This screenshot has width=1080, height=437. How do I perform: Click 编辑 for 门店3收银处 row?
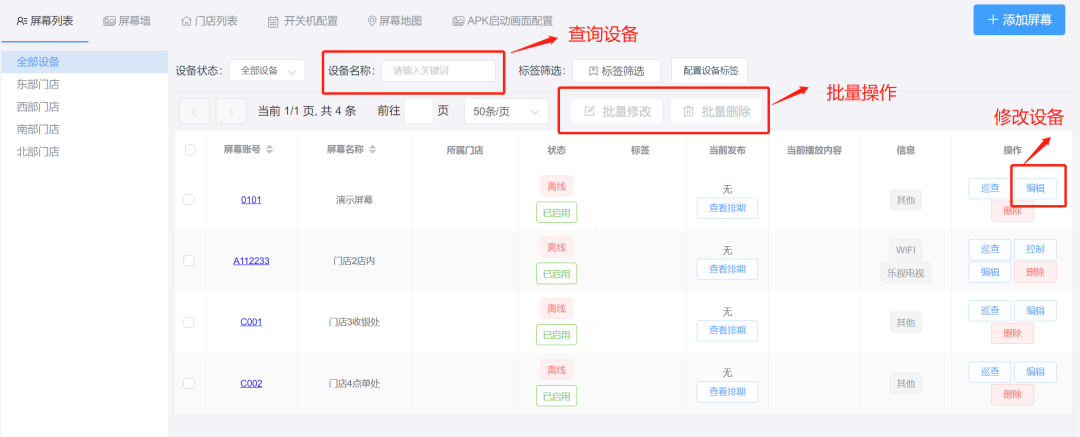point(1035,311)
